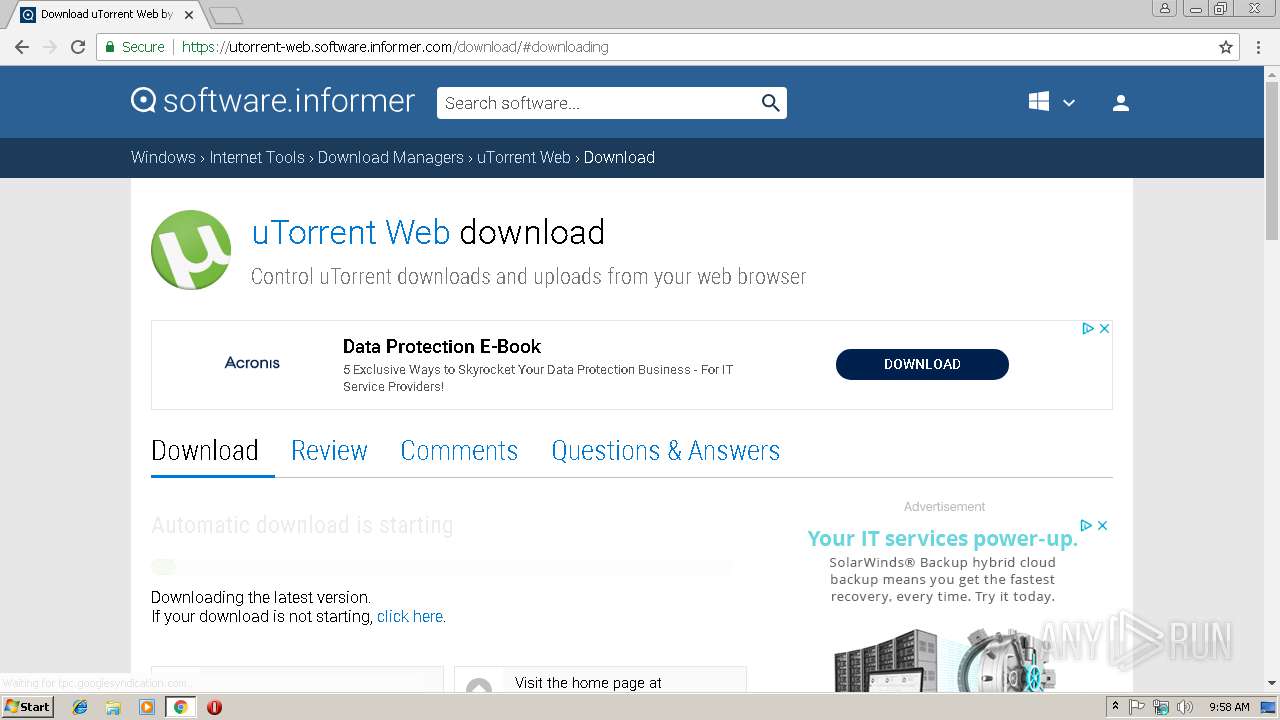Click the Acronis ad logo

252,363
